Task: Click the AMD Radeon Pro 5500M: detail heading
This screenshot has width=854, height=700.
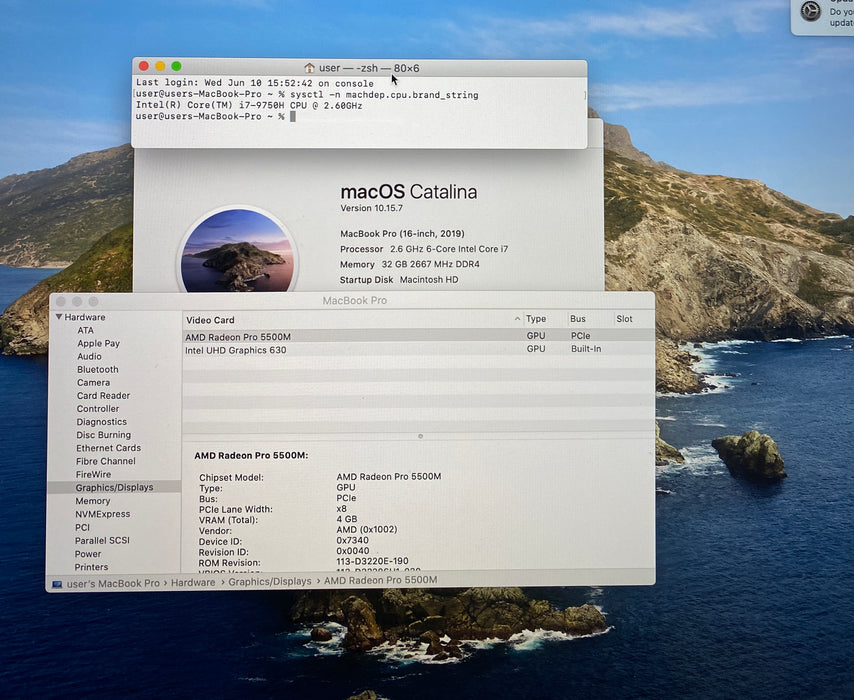Action: click(x=251, y=455)
